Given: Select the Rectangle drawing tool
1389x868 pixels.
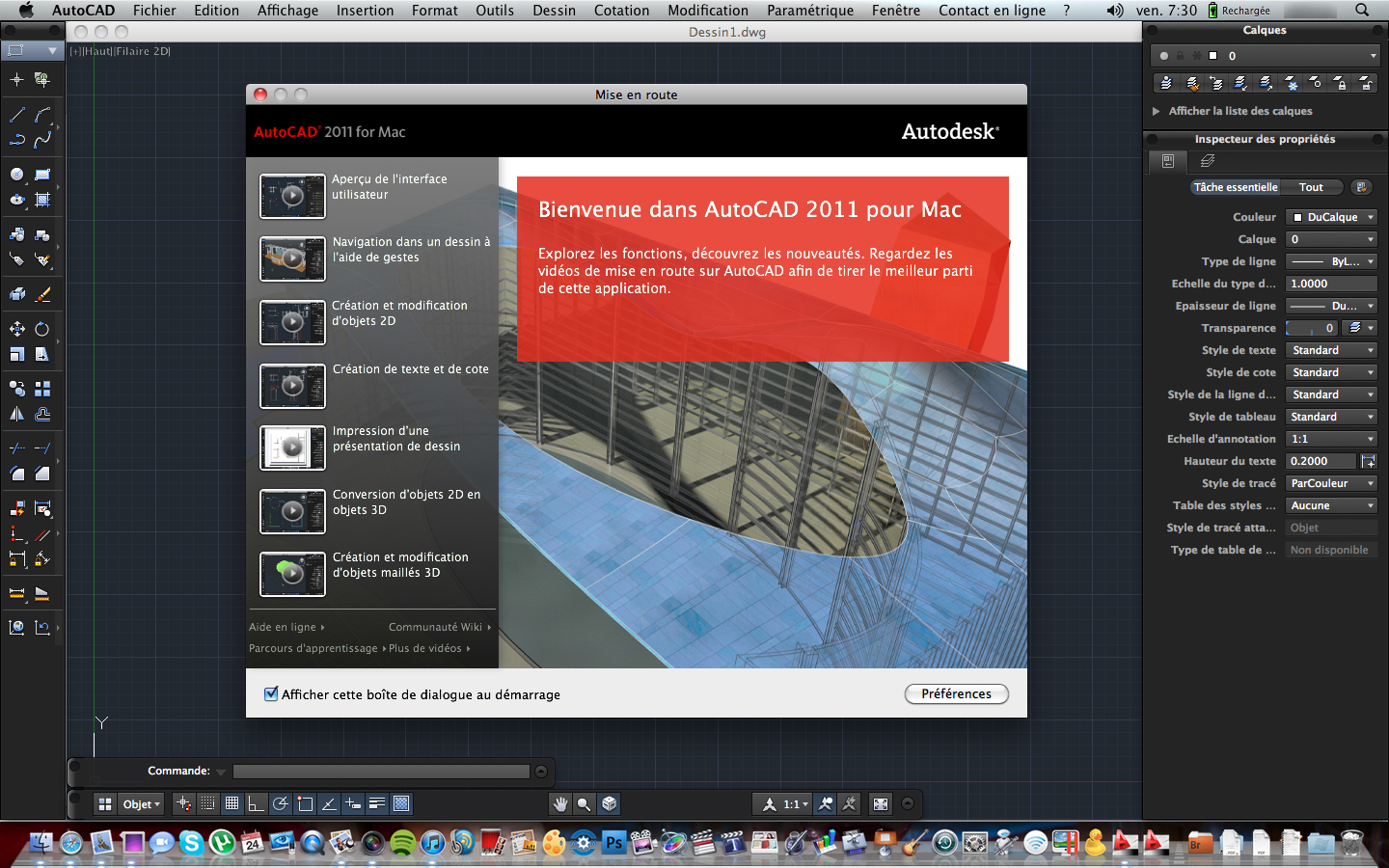Looking at the screenshot, I should 42,175.
